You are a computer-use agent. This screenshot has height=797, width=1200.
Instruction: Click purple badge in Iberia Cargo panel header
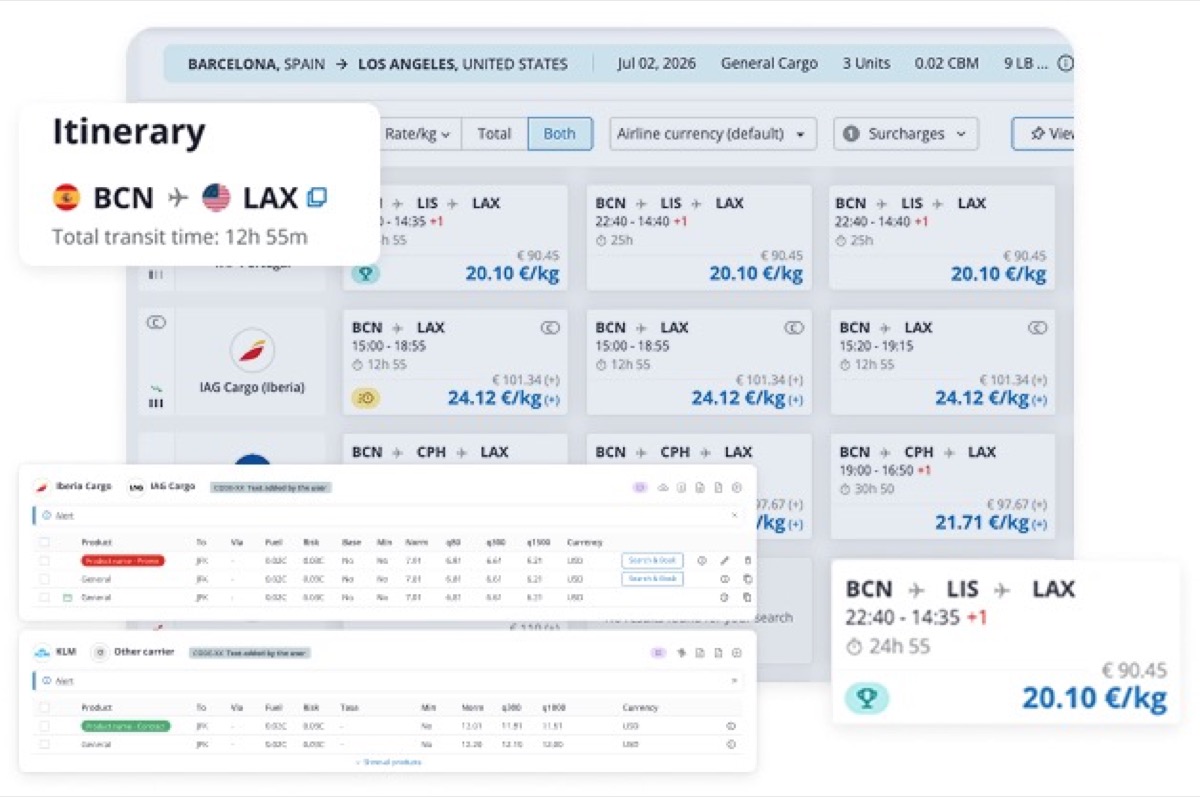point(640,487)
